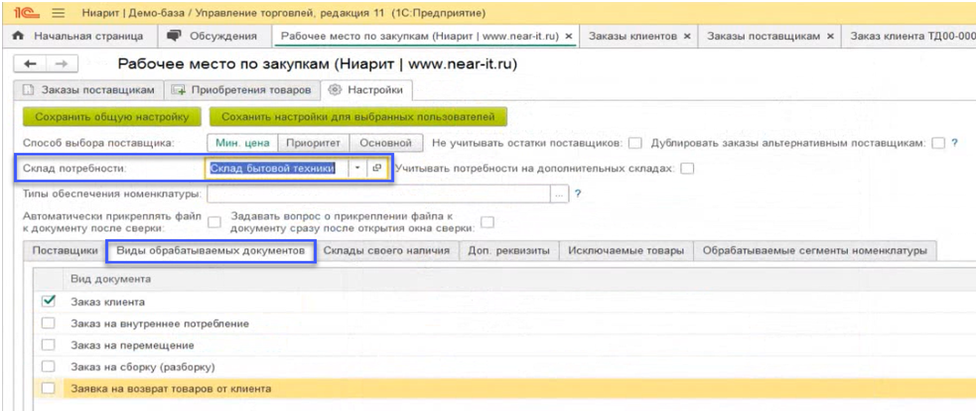The image size is (978, 413).
Task: Open the Исключаемые товары sub-tab
Action: (626, 250)
